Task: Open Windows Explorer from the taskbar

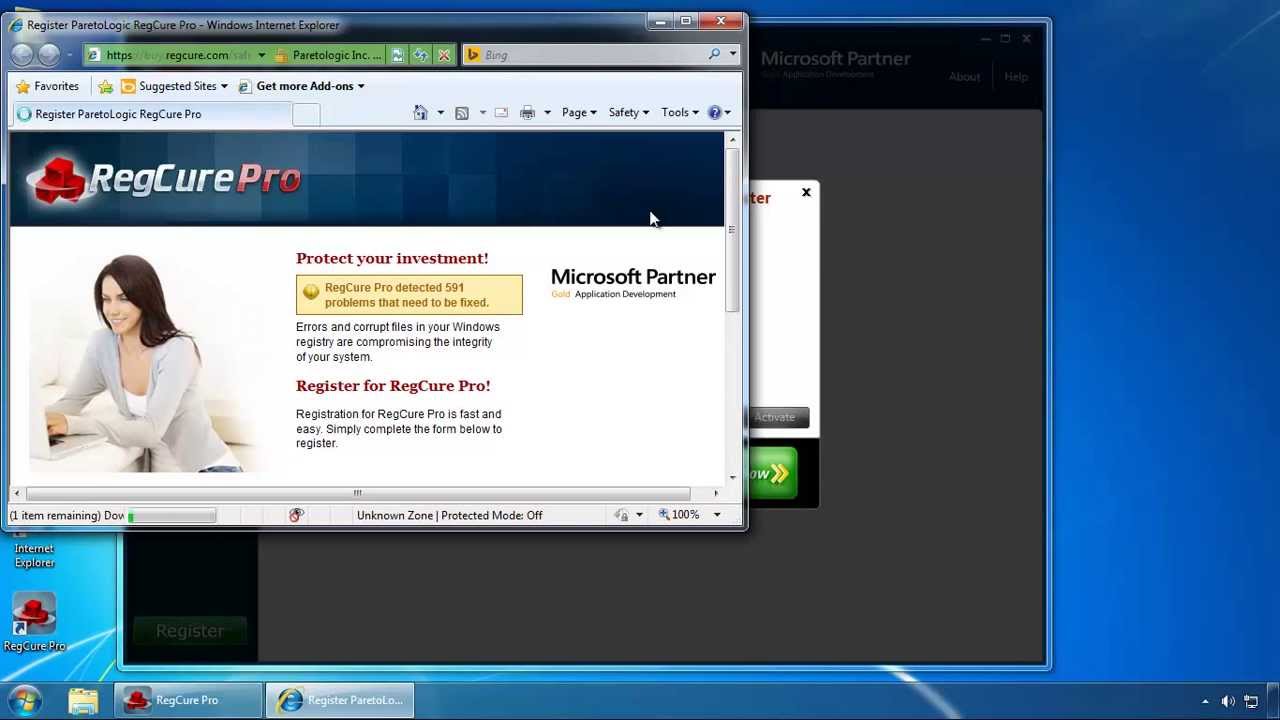Action: click(x=83, y=700)
